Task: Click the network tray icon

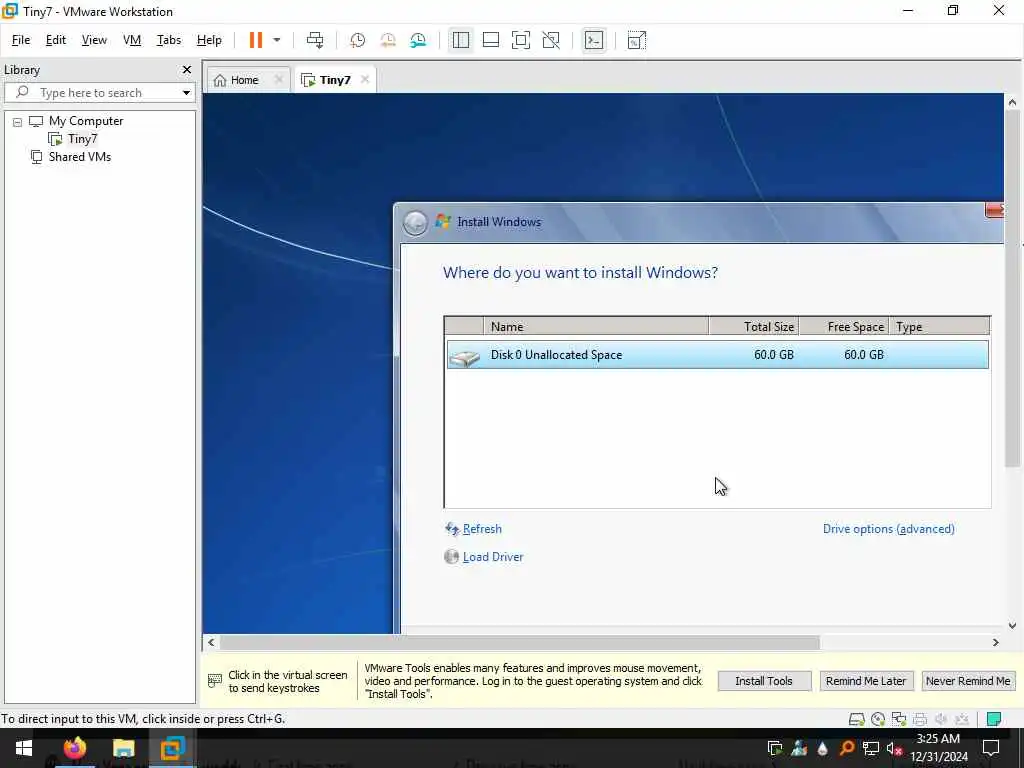Action: click(871, 748)
